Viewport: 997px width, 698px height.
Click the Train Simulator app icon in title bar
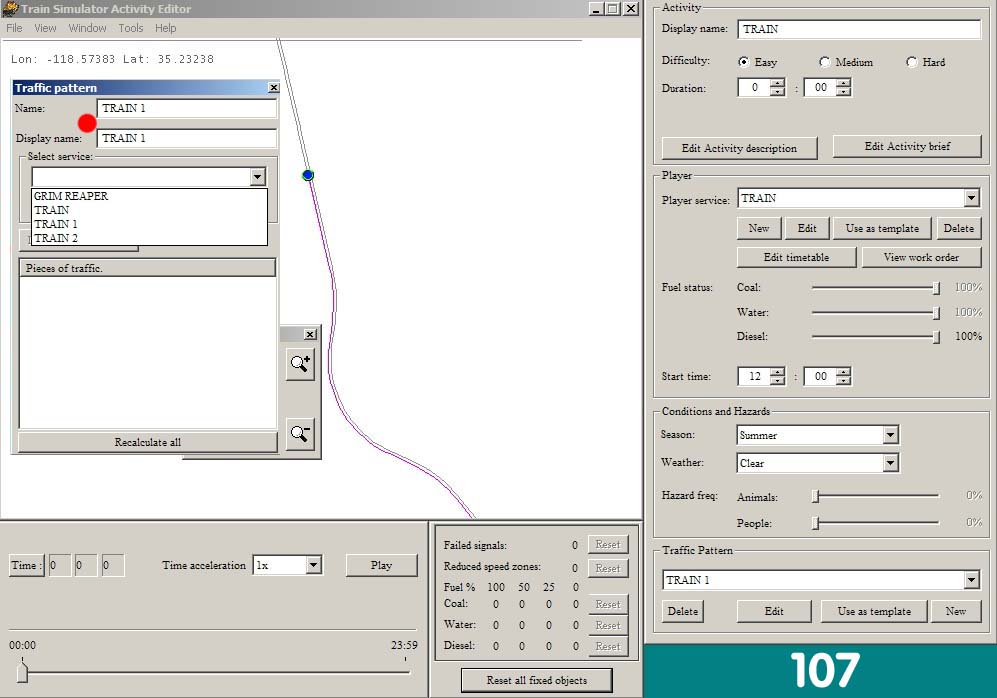(10, 8)
